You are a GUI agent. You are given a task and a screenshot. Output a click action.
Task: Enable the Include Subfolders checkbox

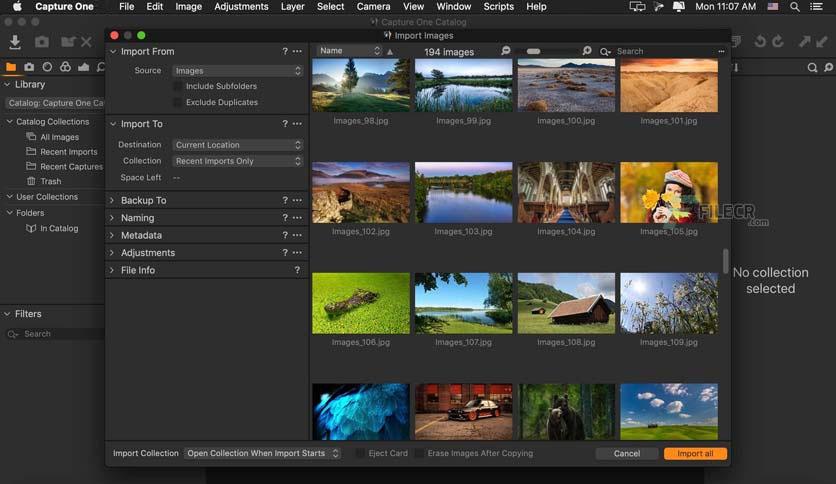178,86
